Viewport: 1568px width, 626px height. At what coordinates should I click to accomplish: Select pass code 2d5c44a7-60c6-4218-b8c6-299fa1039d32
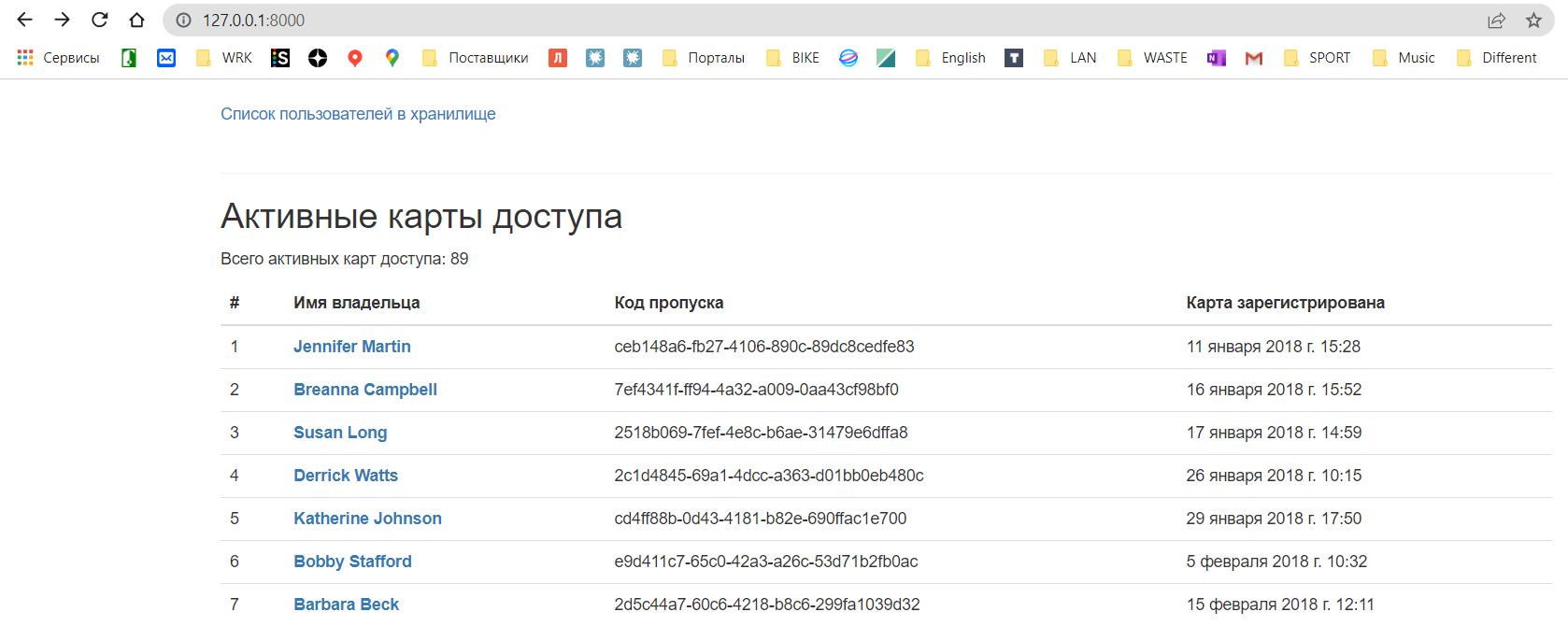(767, 605)
